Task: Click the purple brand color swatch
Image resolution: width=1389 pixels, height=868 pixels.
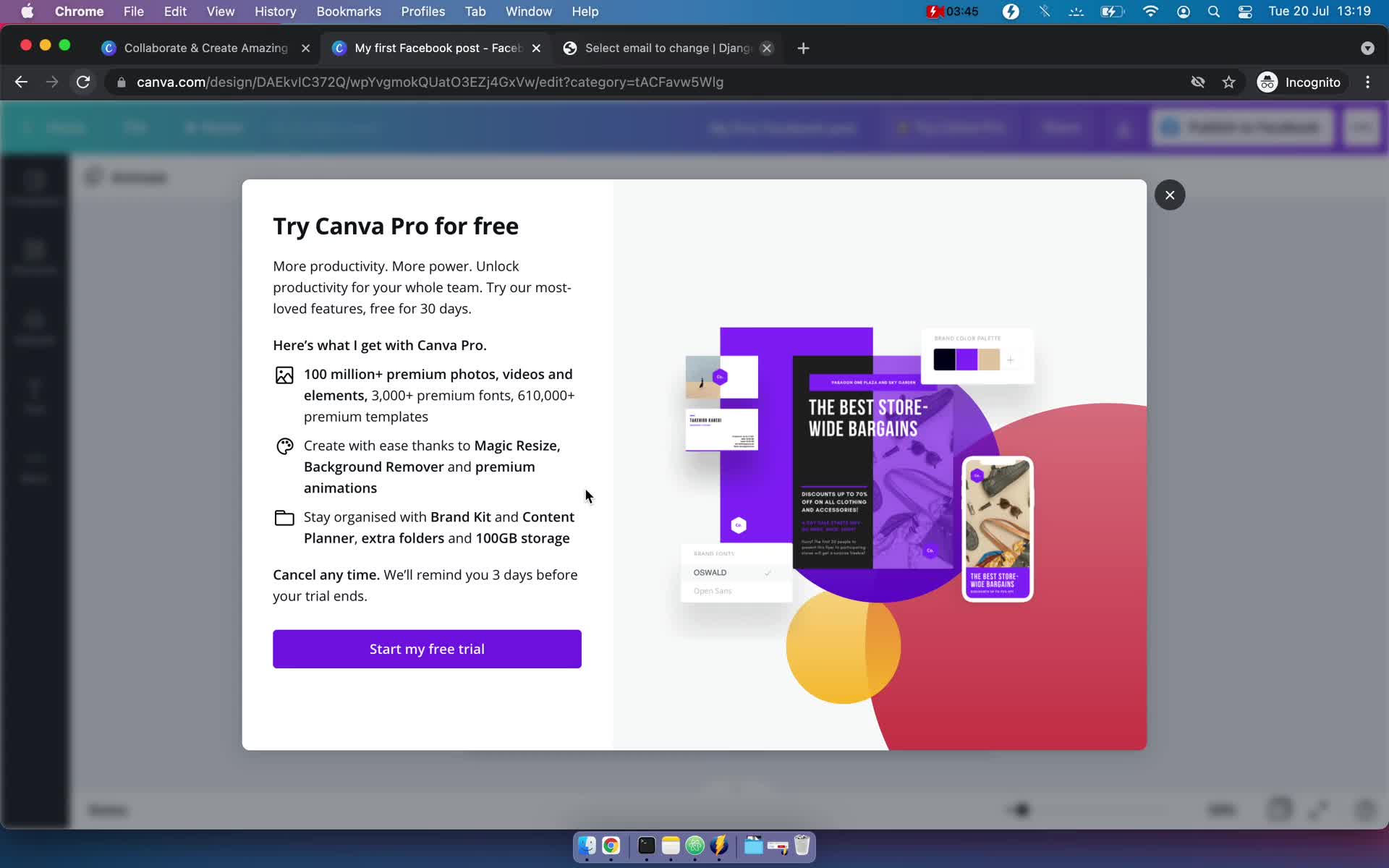Action: click(x=967, y=359)
